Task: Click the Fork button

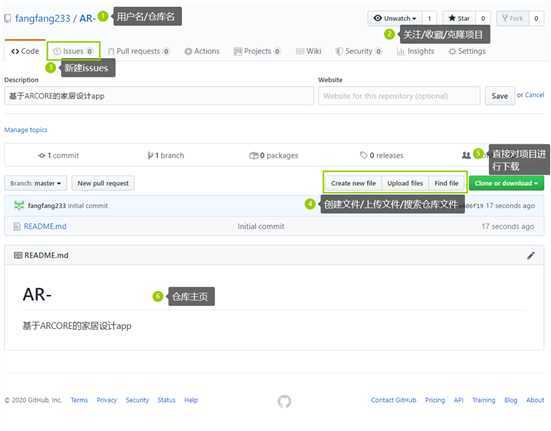Action: coord(512,18)
